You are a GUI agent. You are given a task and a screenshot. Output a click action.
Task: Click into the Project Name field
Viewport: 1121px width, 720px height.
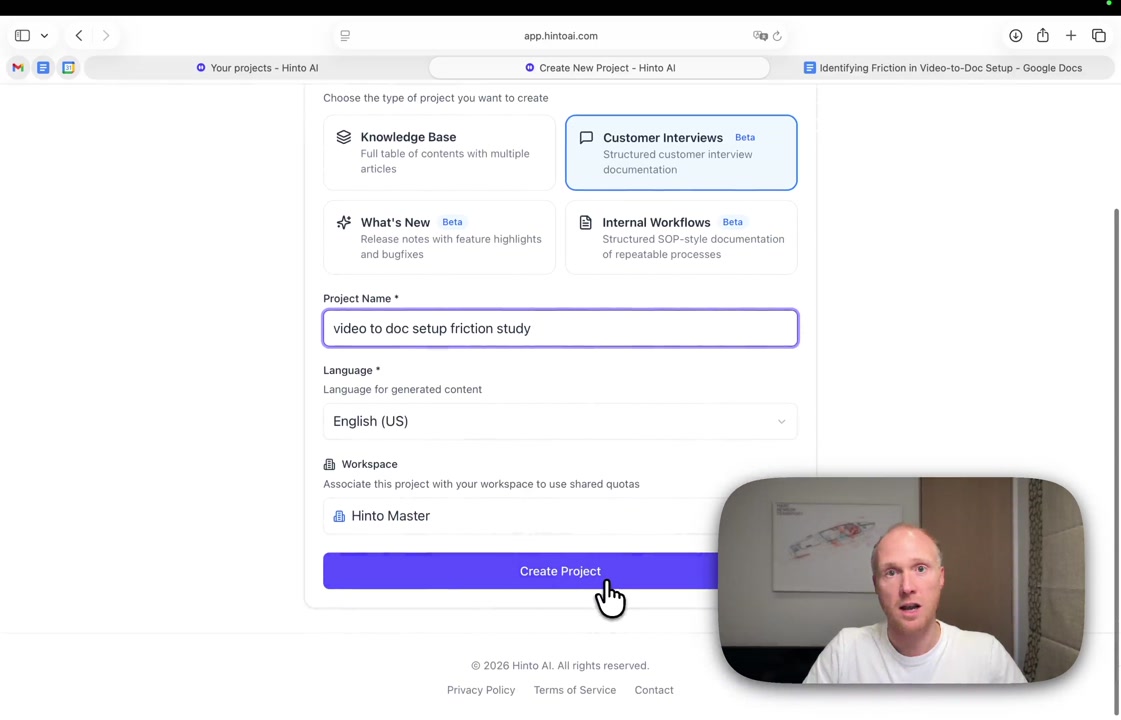(560, 328)
